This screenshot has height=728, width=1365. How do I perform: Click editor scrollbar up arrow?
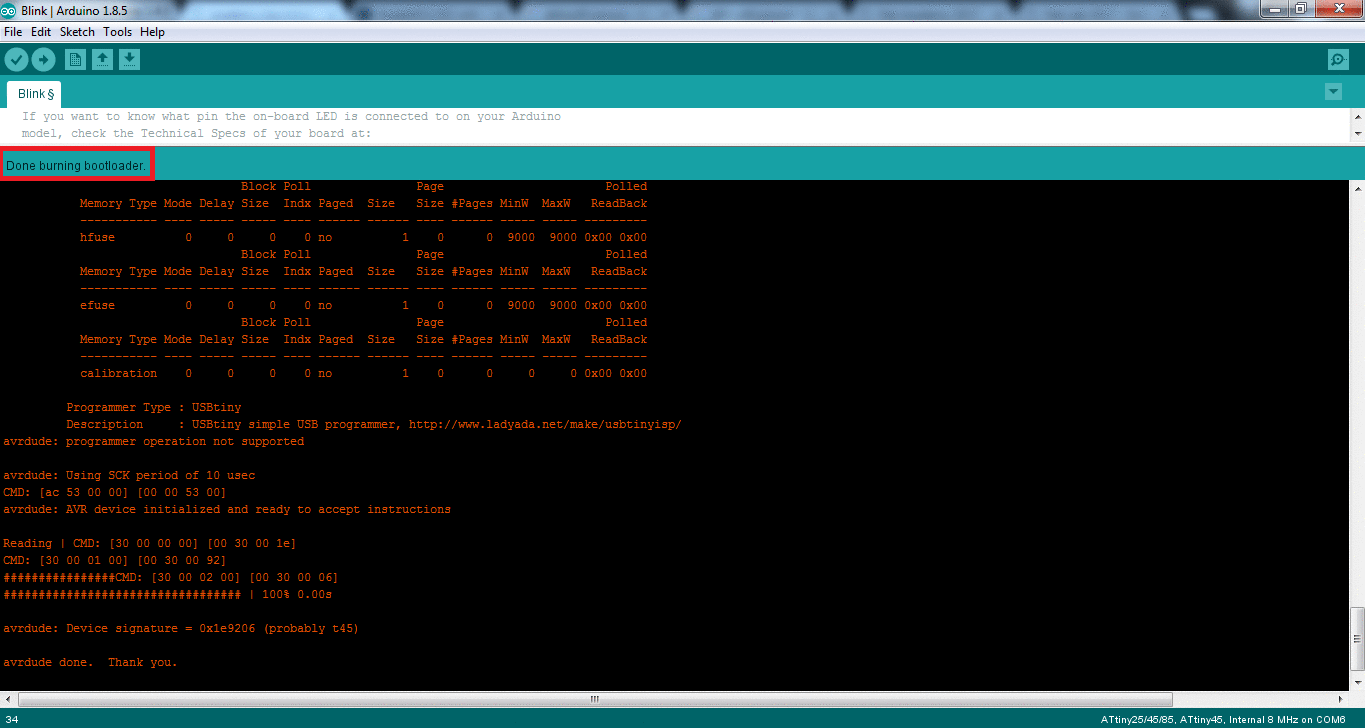(x=1357, y=115)
